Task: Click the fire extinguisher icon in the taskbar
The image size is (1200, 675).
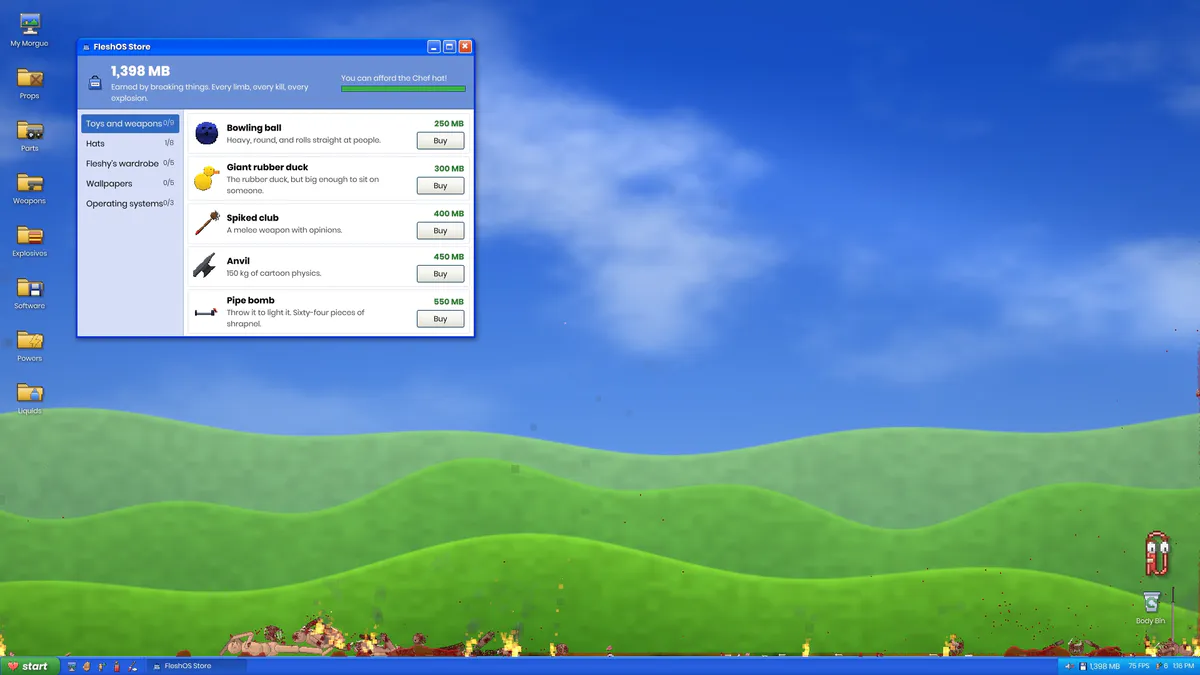Action: coord(117,666)
